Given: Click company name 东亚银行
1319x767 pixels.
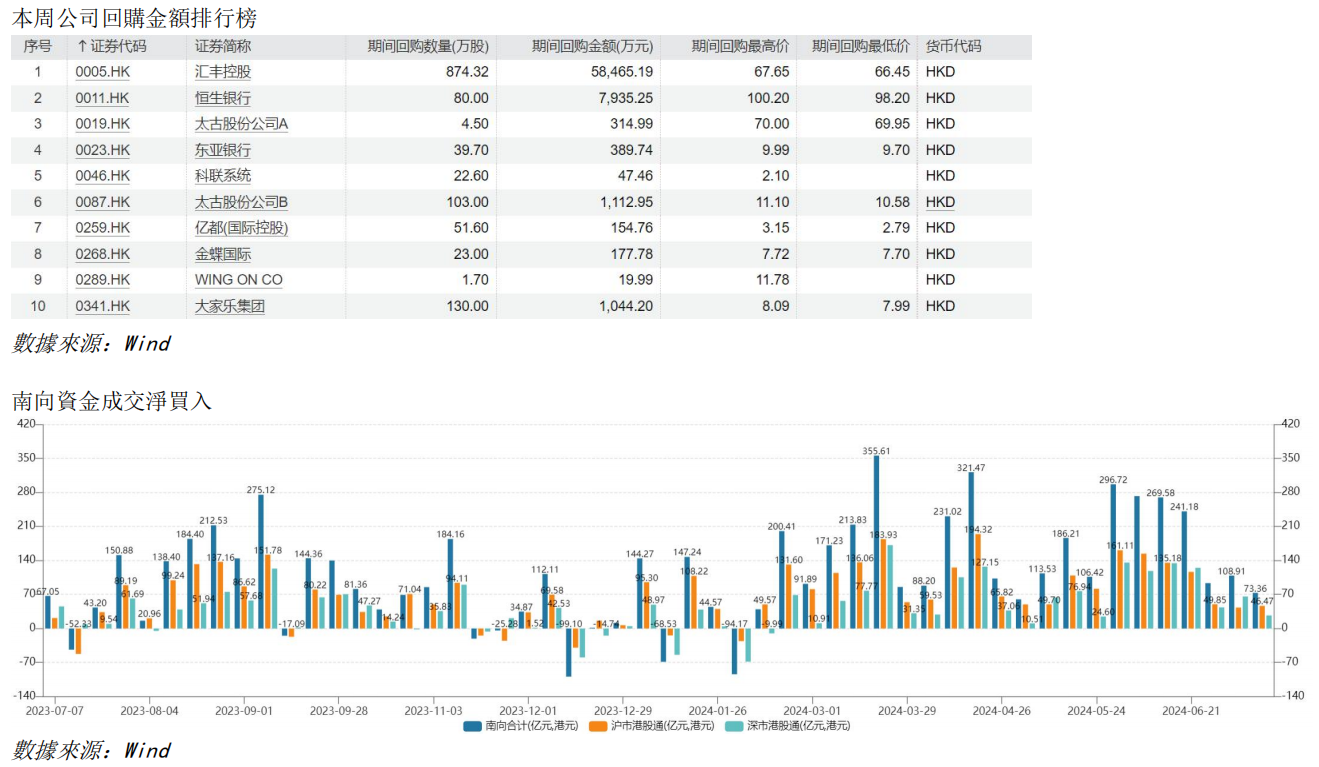Looking at the screenshot, I should [x=223, y=150].
